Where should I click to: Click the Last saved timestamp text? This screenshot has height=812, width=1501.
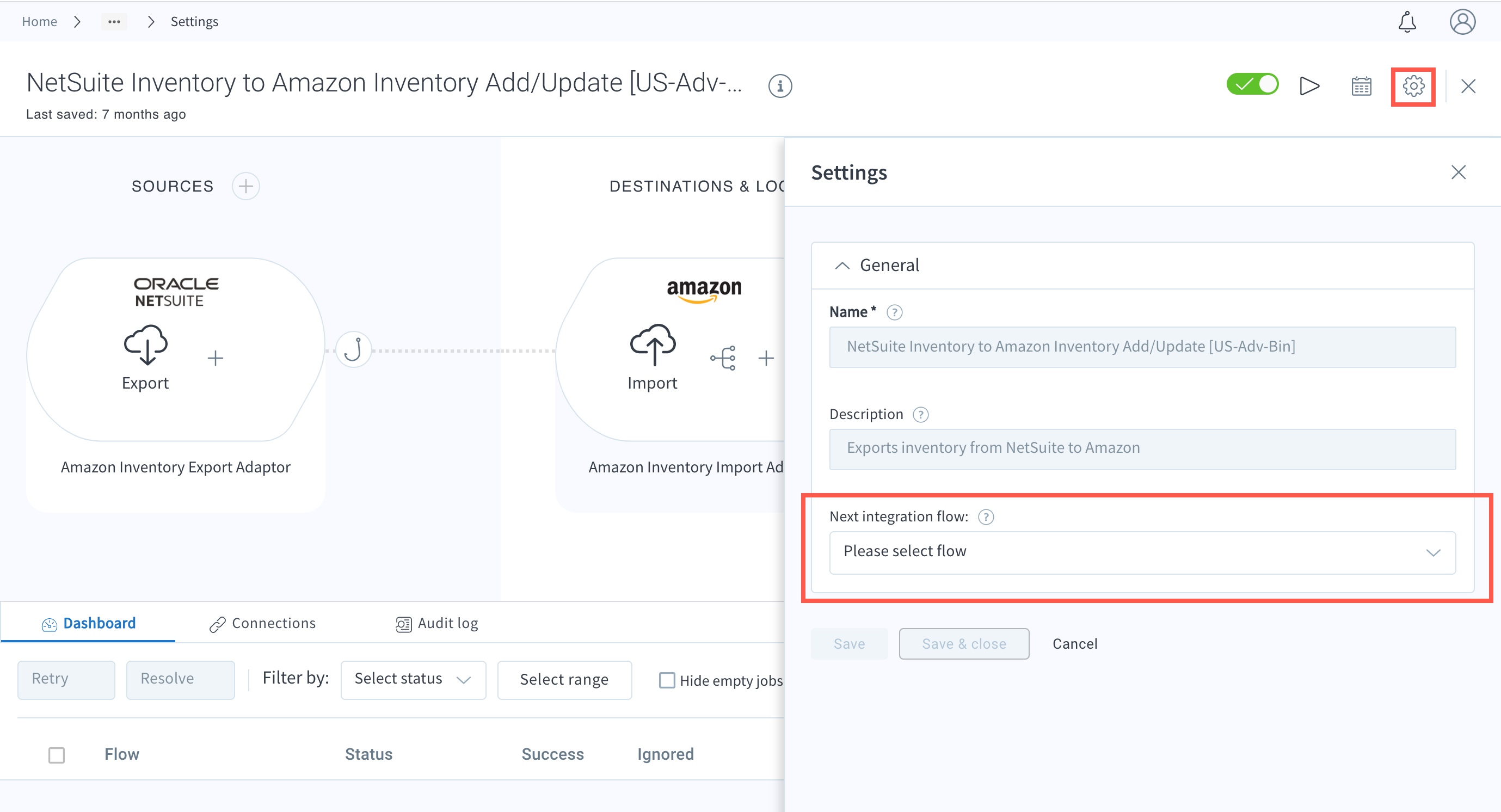(x=106, y=114)
